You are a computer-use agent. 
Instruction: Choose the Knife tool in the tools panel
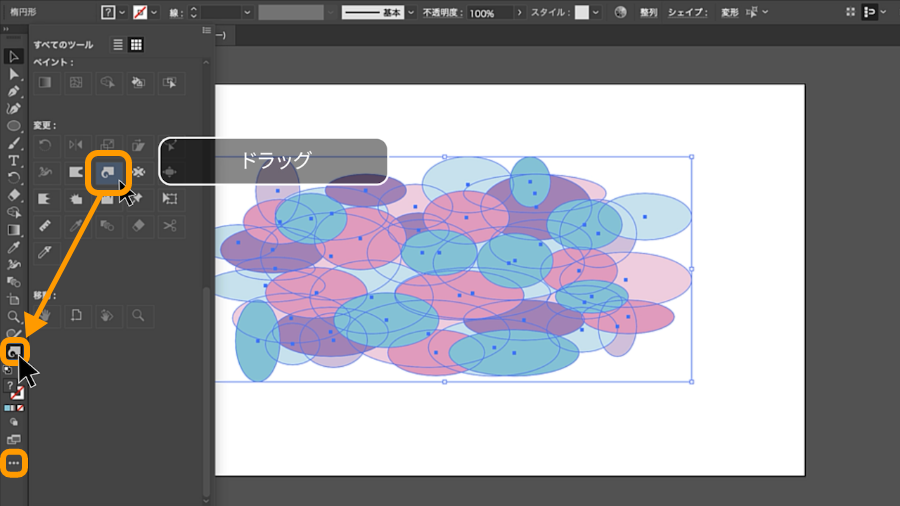pyautogui.click(x=45, y=252)
